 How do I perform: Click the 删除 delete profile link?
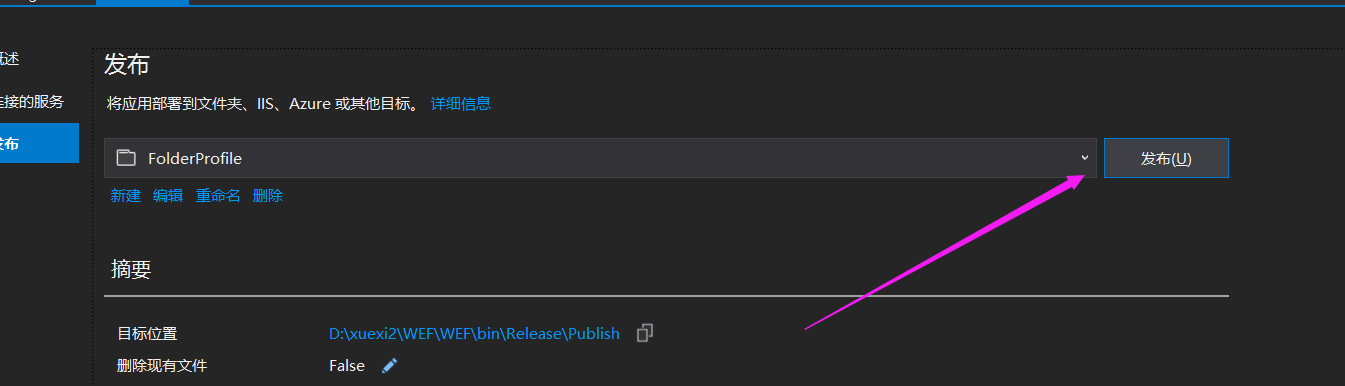point(268,196)
